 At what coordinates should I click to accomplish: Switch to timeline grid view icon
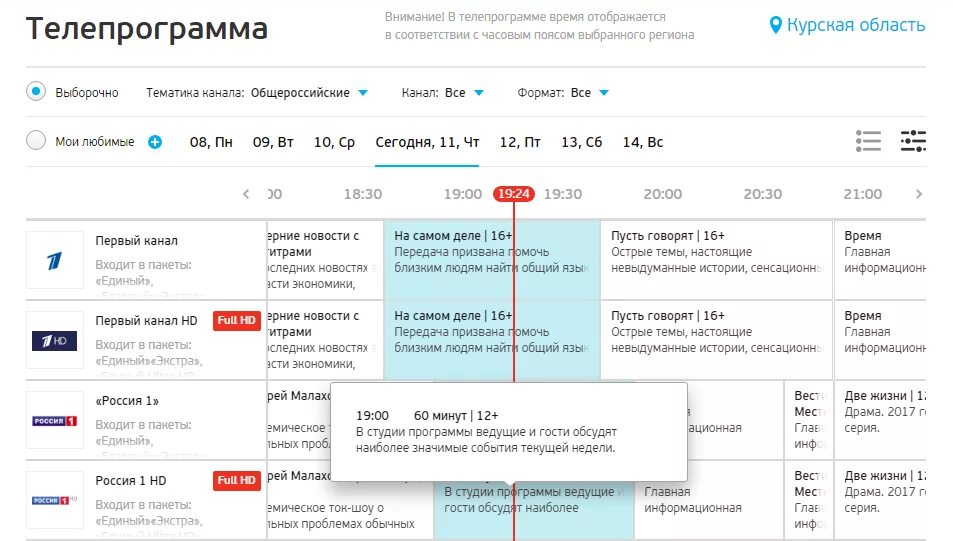913,141
